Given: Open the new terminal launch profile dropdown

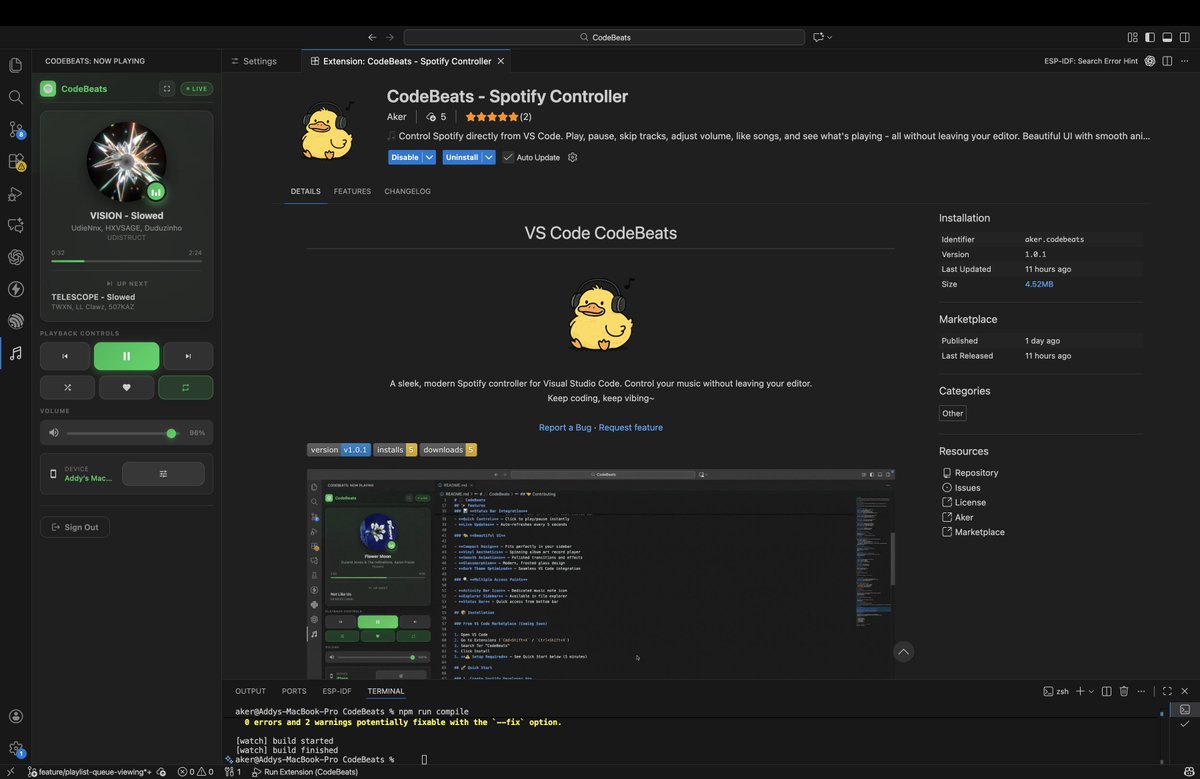Looking at the screenshot, I should click(x=1091, y=691).
